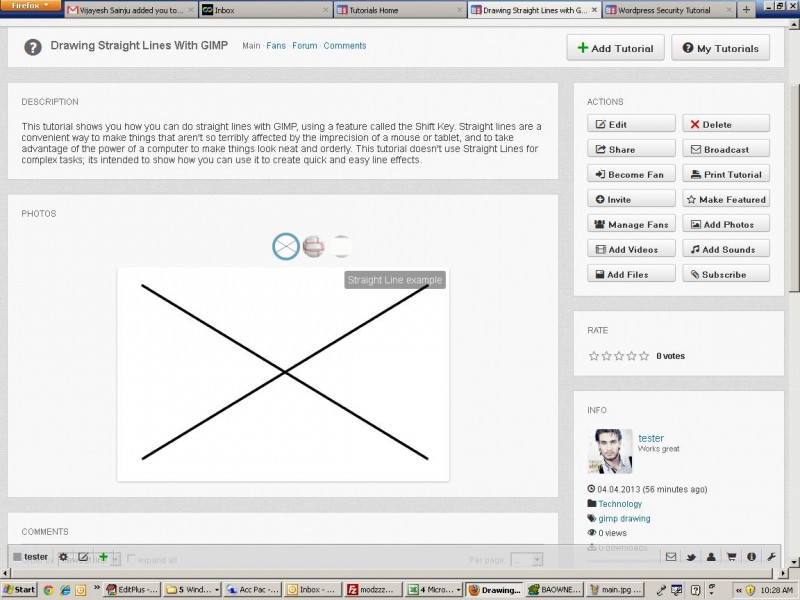800x600 pixels.
Task: Open the Internet Explorer quick launch icon
Action: click(x=65, y=590)
